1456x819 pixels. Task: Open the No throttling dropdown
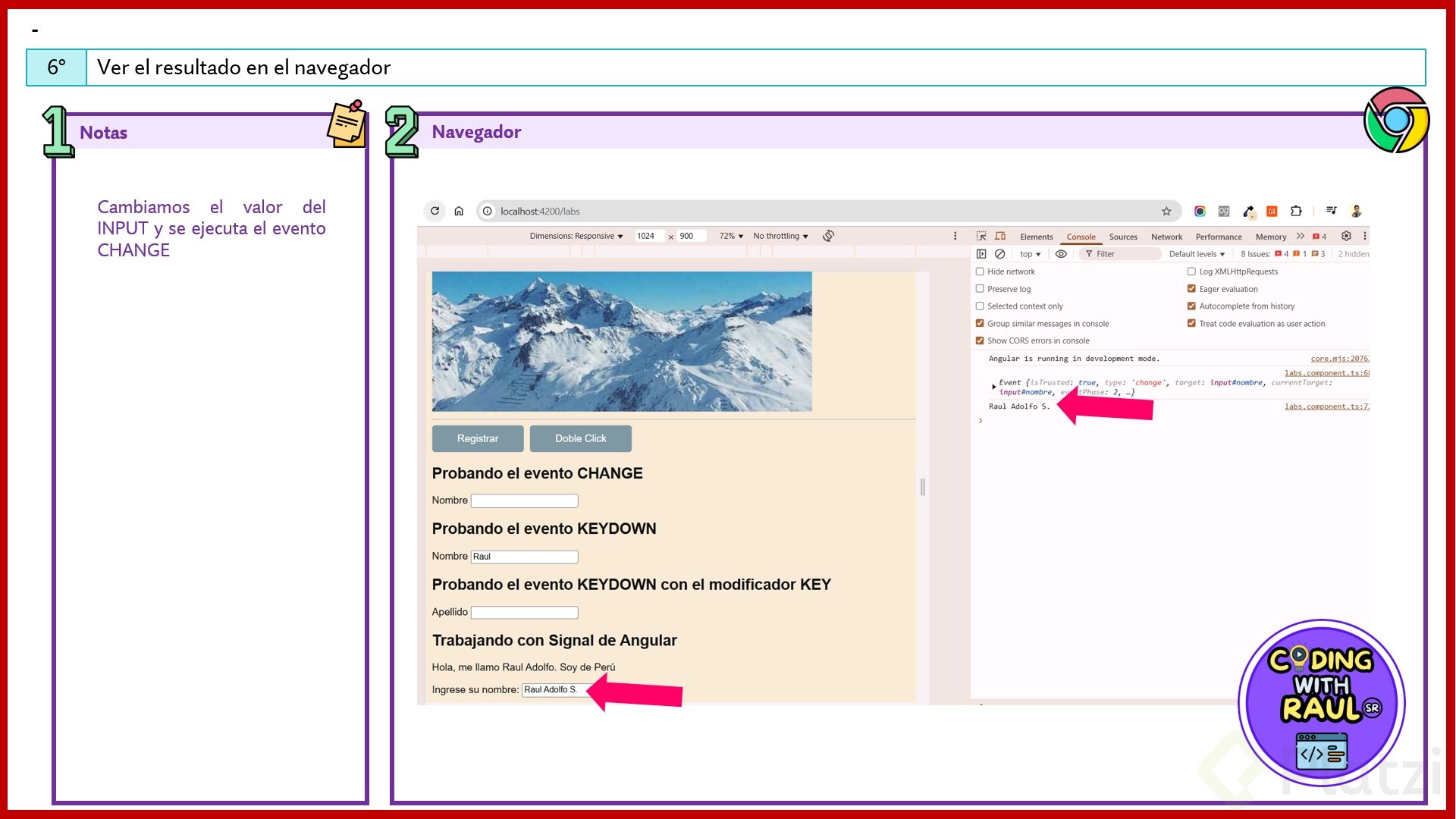coord(780,236)
